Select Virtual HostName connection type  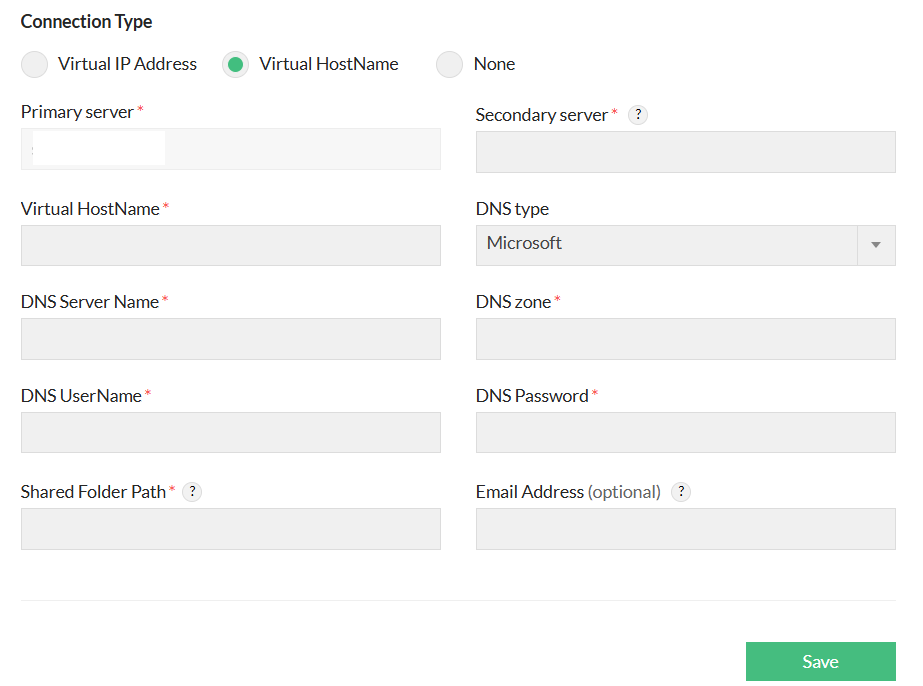[x=235, y=65]
